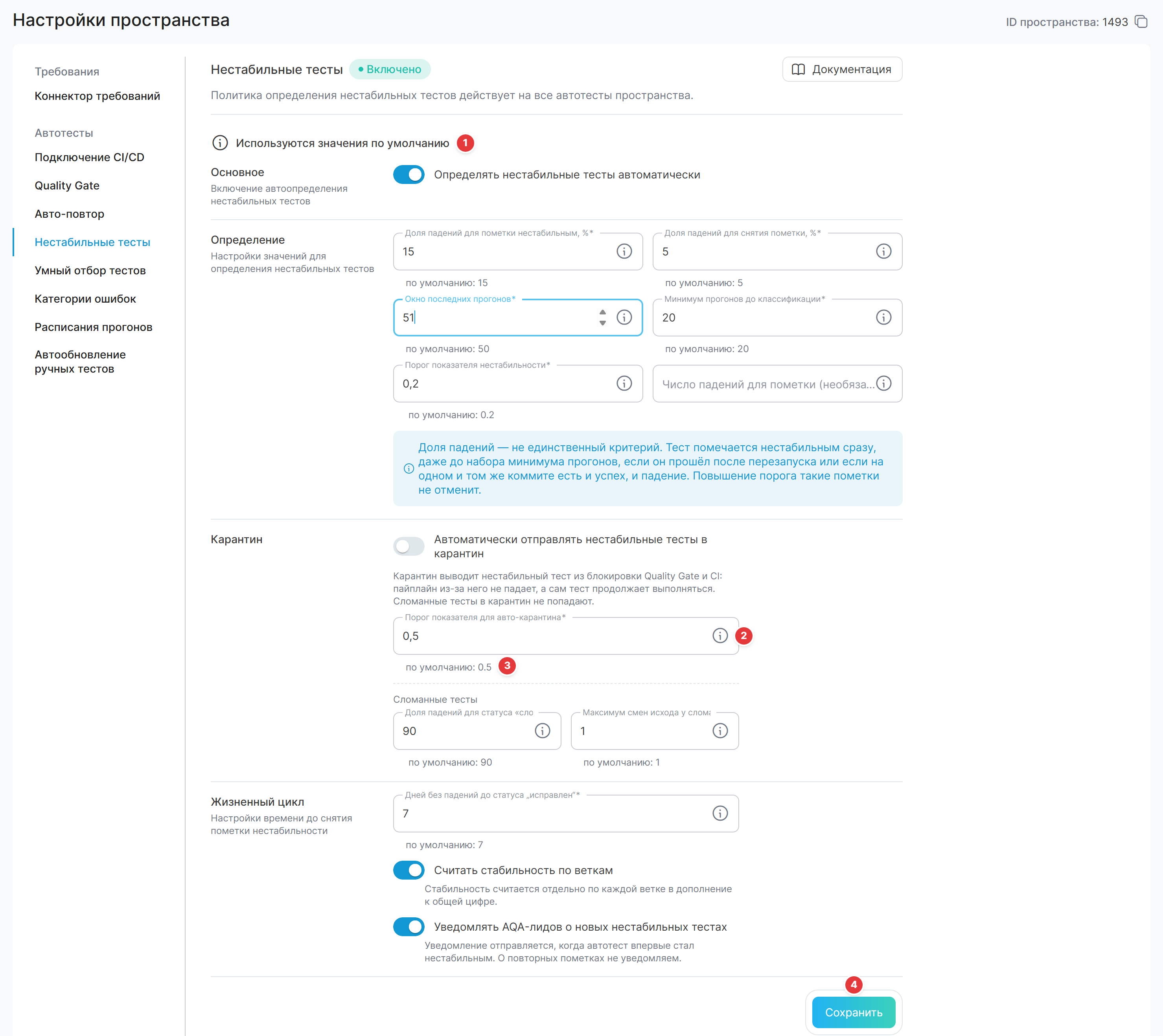Show info for minimum runs before classification

tap(883, 317)
